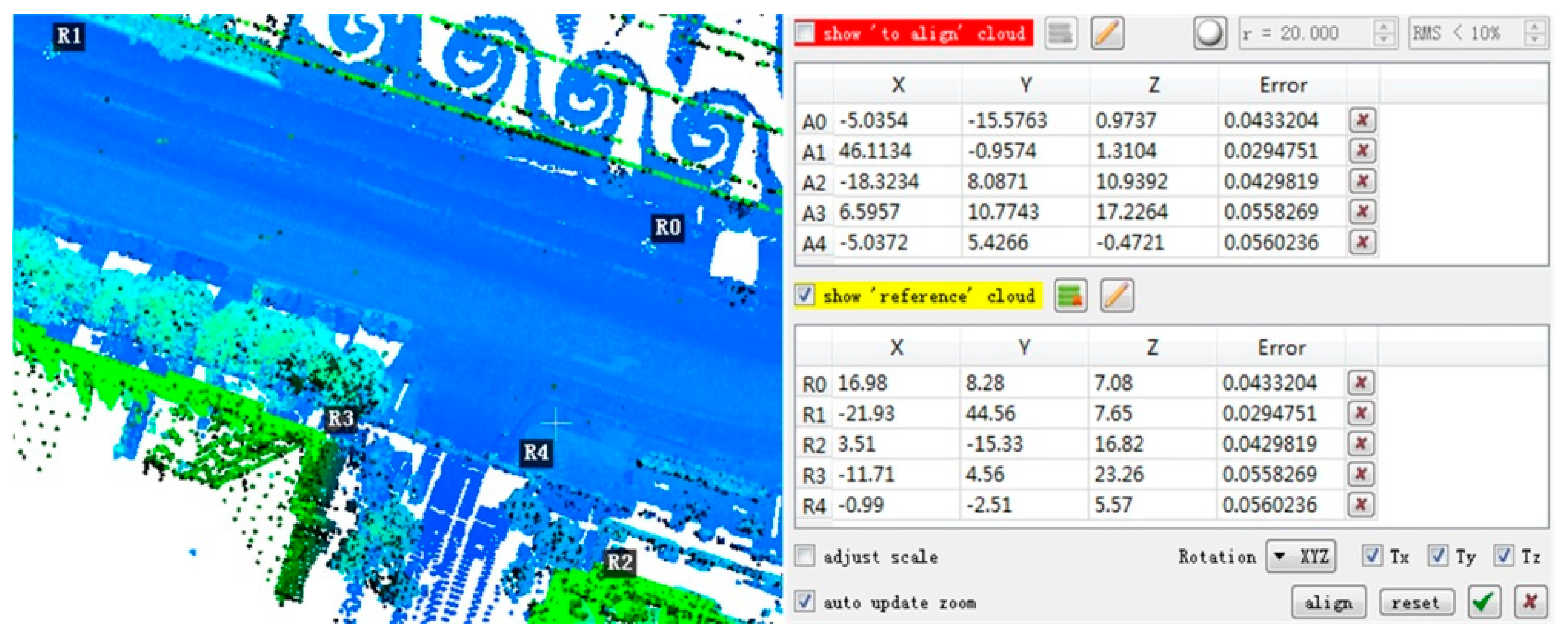The height and width of the screenshot is (636, 1568).
Task: Delete point A1 with its red X
Action: pyautogui.click(x=1362, y=151)
